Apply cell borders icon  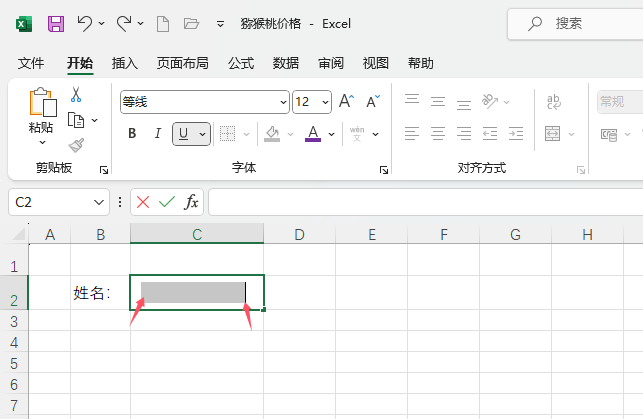[228, 134]
